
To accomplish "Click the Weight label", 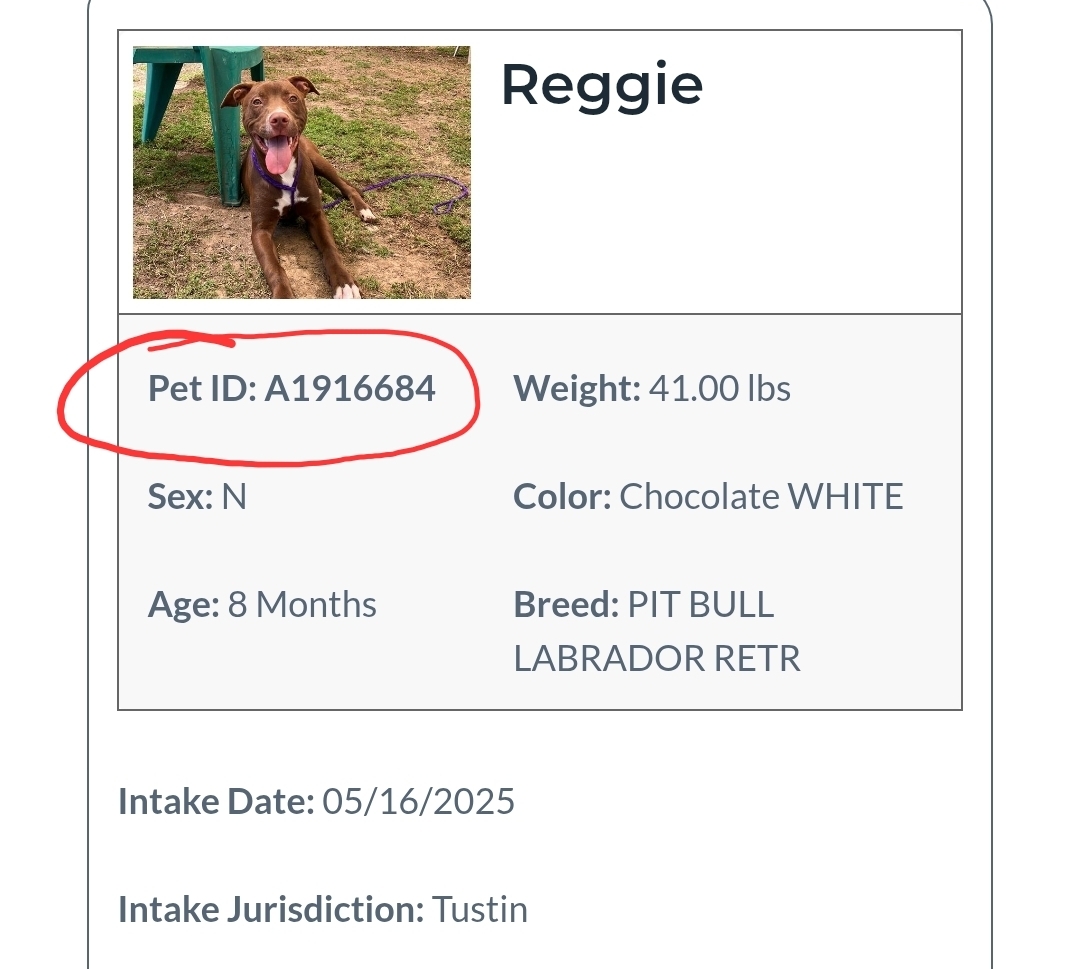I will point(577,388).
